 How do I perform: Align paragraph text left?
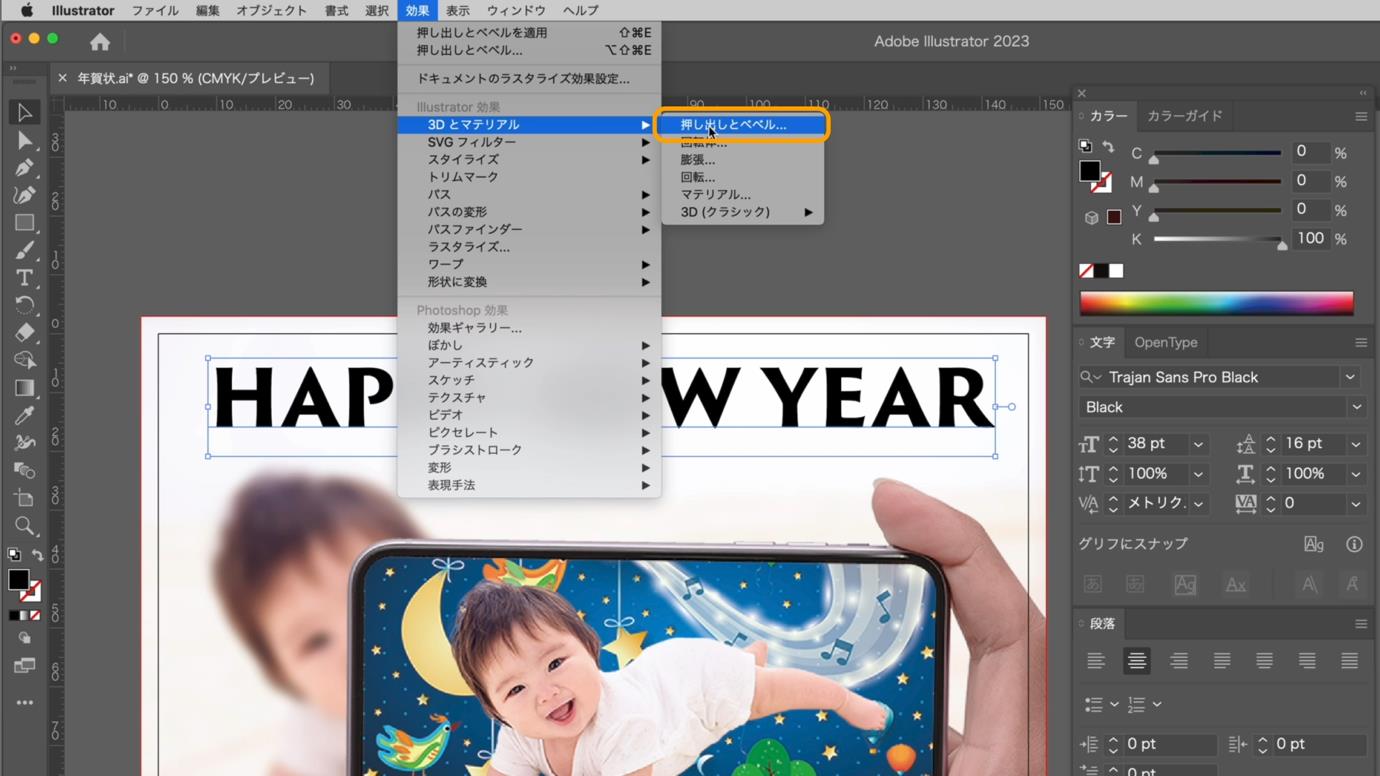(1096, 661)
